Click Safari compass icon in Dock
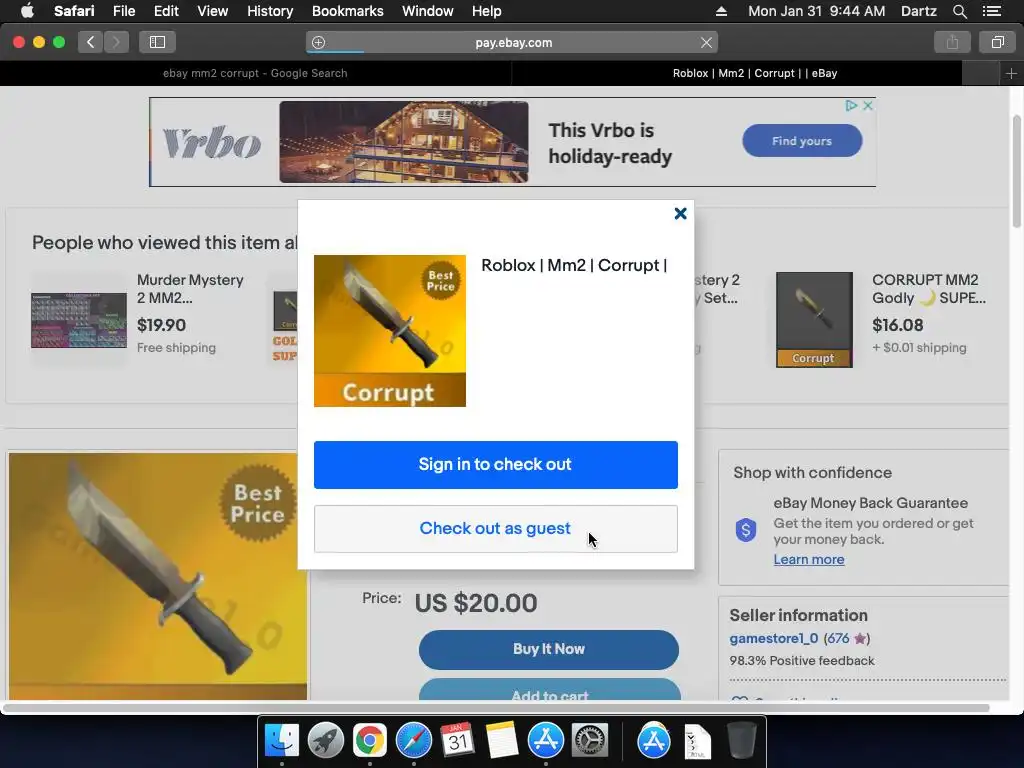The image size is (1024, 768). pyautogui.click(x=413, y=740)
